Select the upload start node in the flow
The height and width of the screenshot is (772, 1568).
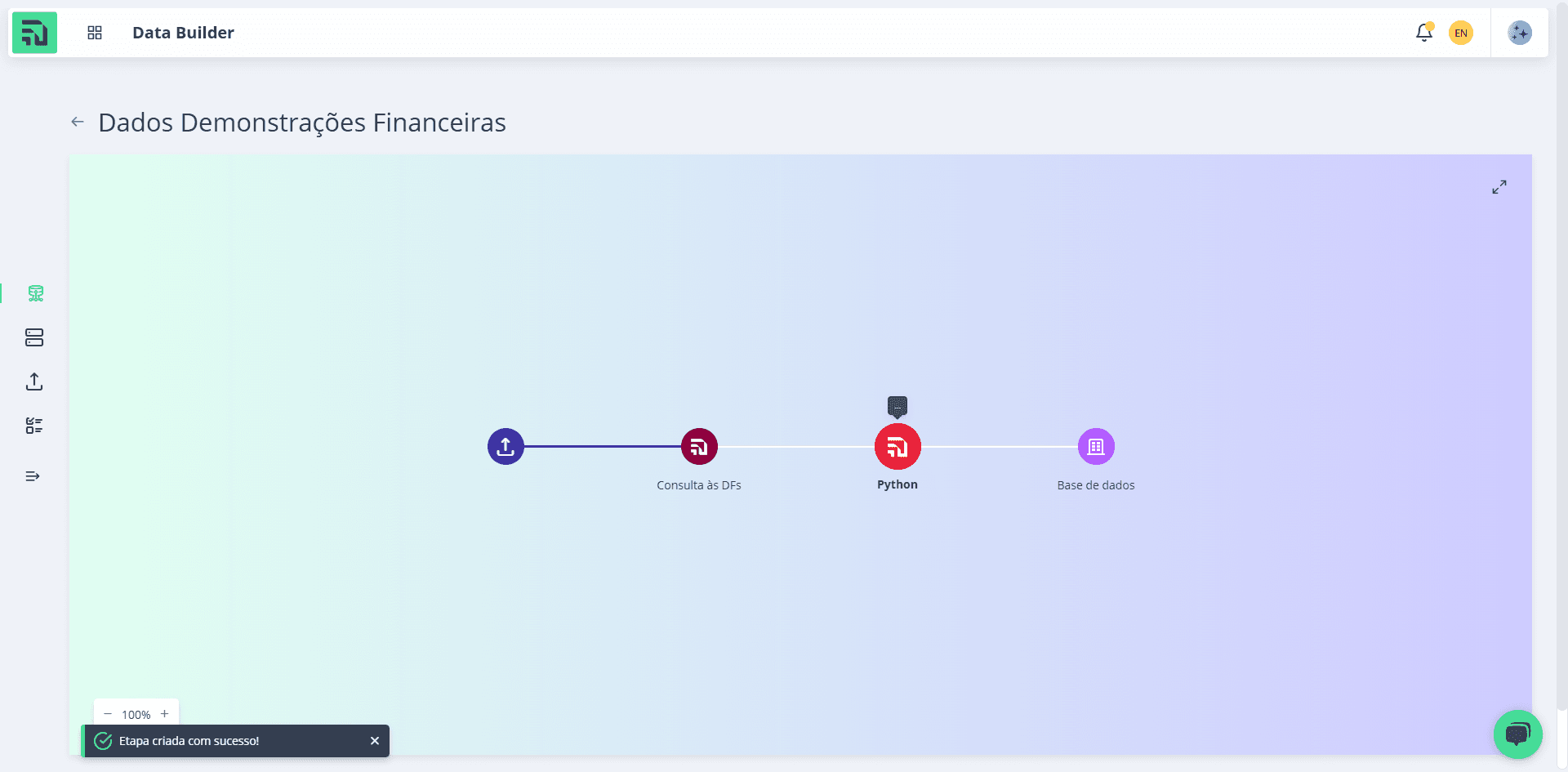click(506, 447)
